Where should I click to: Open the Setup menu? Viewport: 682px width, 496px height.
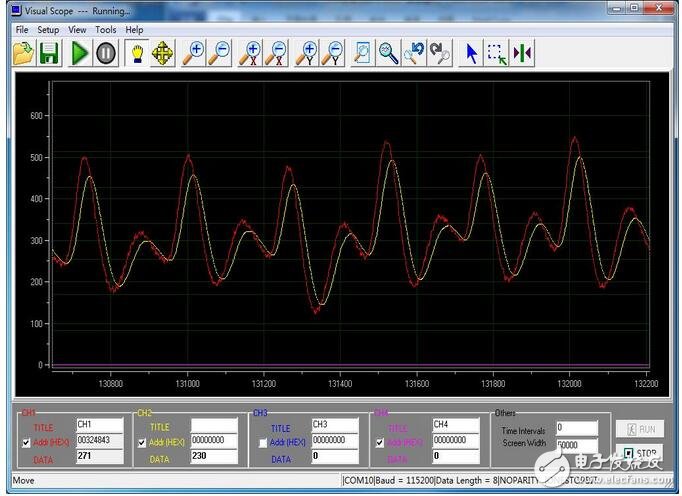(x=48, y=30)
